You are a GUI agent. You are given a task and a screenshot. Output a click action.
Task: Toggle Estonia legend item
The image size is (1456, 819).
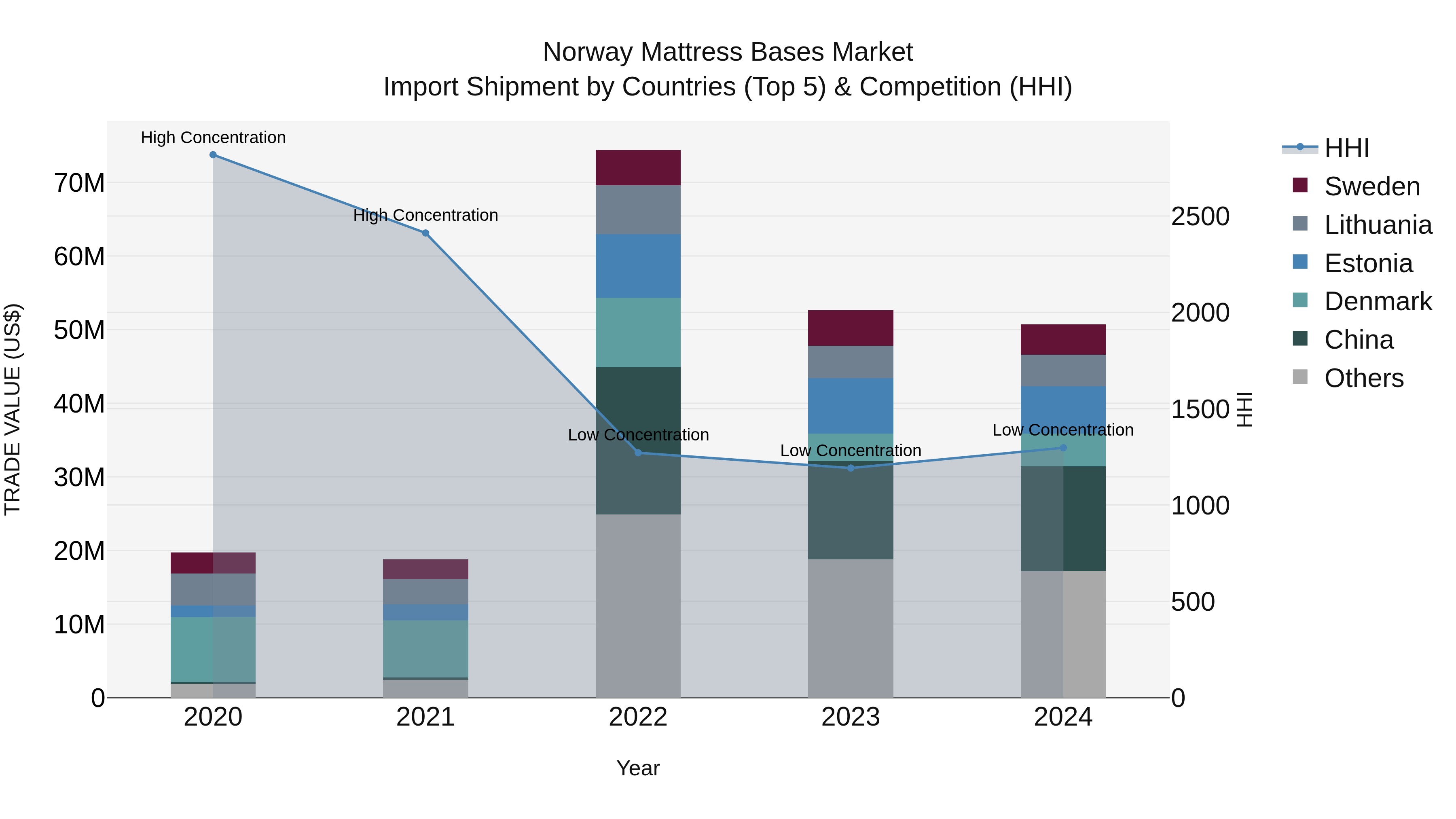point(1352,263)
